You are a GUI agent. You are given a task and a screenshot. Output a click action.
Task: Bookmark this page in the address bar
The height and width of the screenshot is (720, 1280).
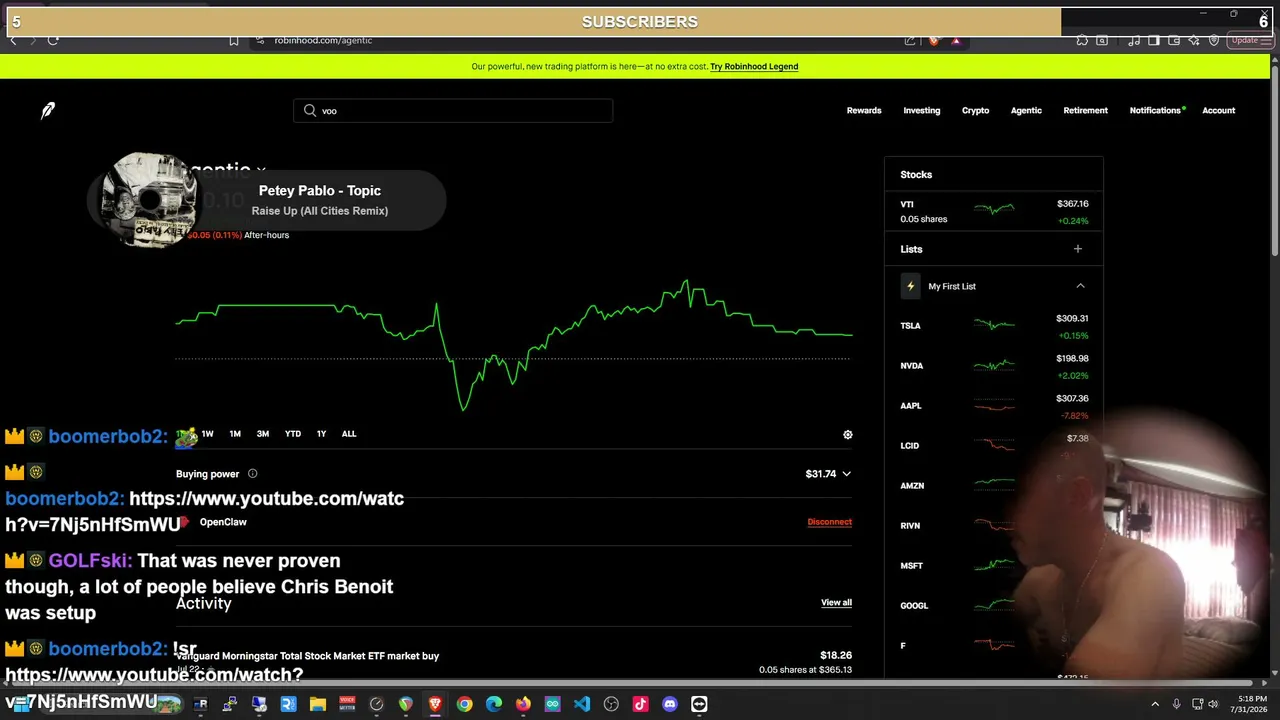click(234, 41)
